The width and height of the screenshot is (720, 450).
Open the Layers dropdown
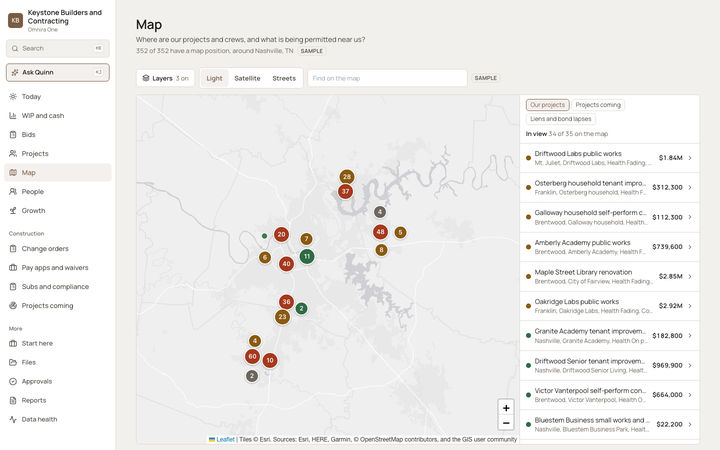tap(165, 78)
